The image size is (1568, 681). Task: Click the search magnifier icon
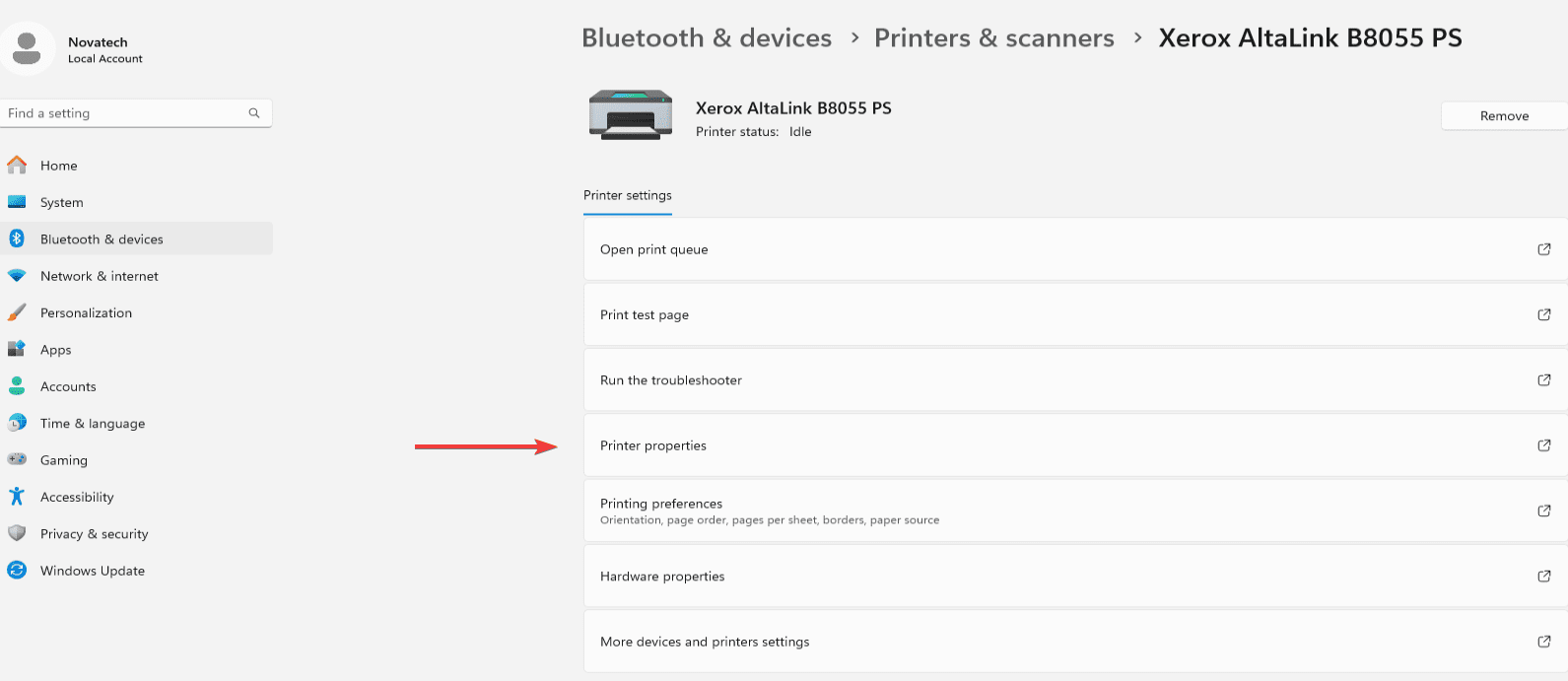tap(254, 113)
